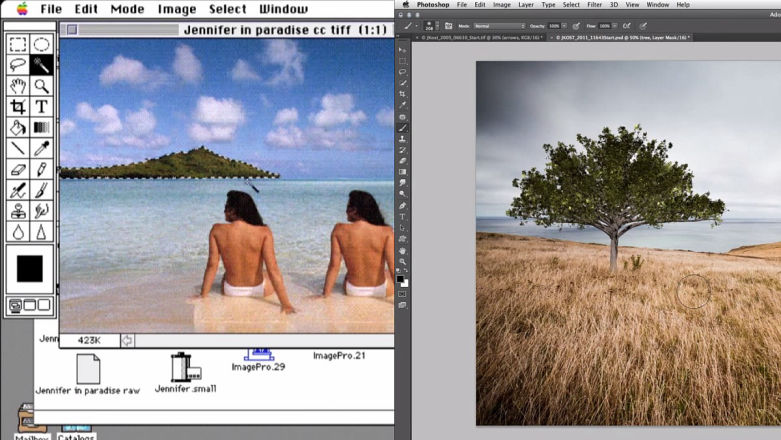The width and height of the screenshot is (781, 440).
Task: Click the Flow 100% value field
Action: [604, 26]
